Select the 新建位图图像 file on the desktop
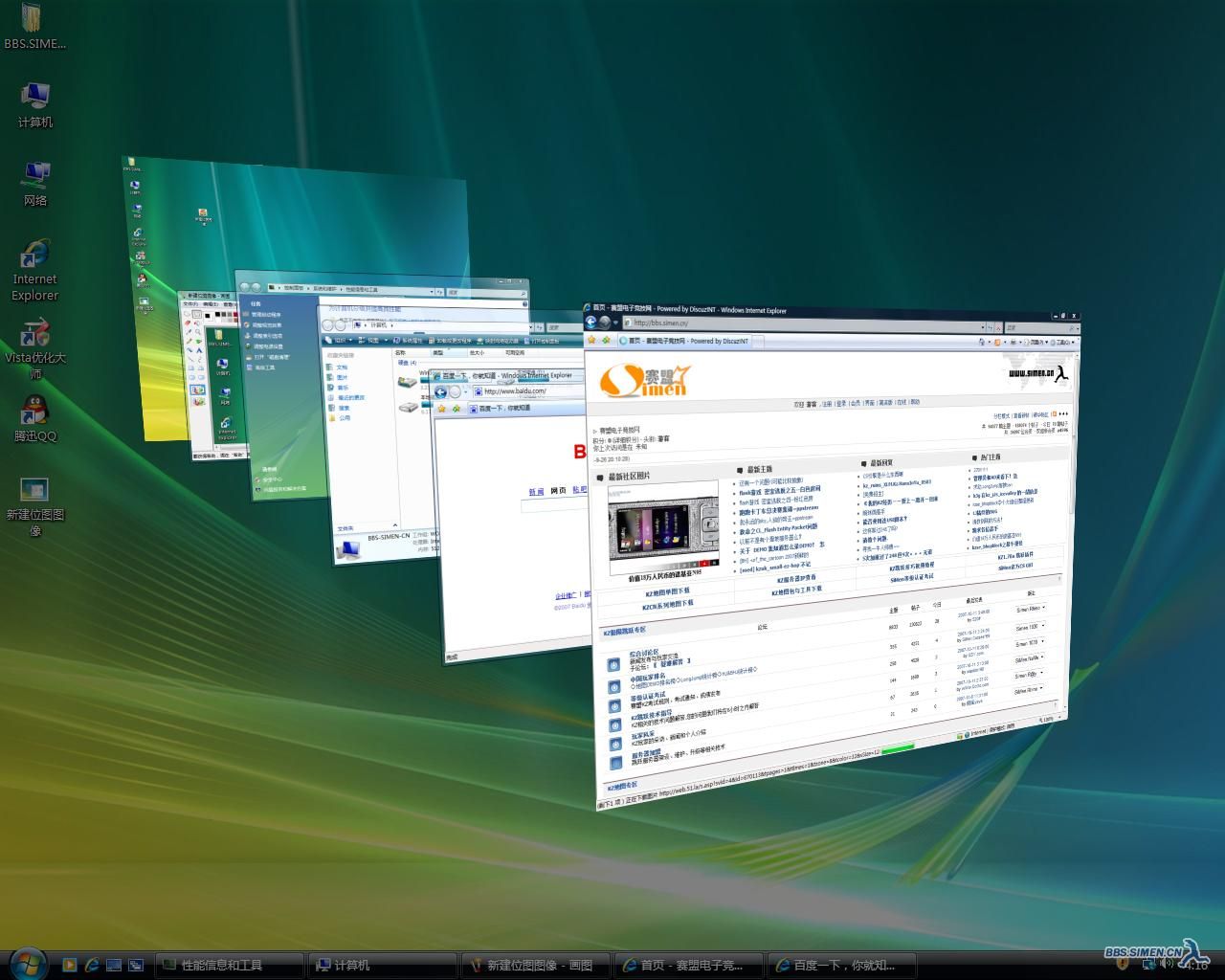Screen dimensions: 1225x980 click(x=35, y=507)
